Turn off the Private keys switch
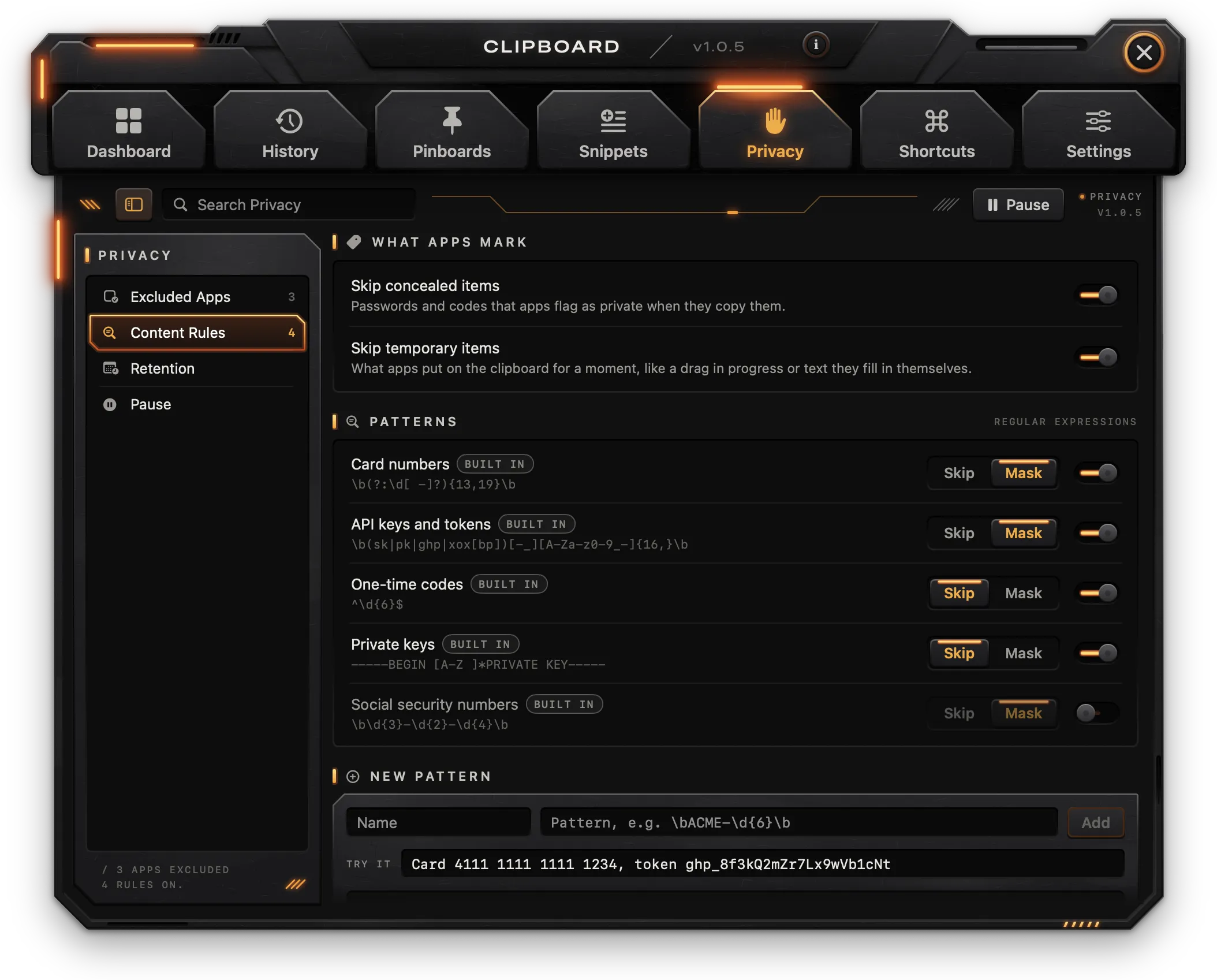This screenshot has height=980, width=1217. pos(1098,653)
